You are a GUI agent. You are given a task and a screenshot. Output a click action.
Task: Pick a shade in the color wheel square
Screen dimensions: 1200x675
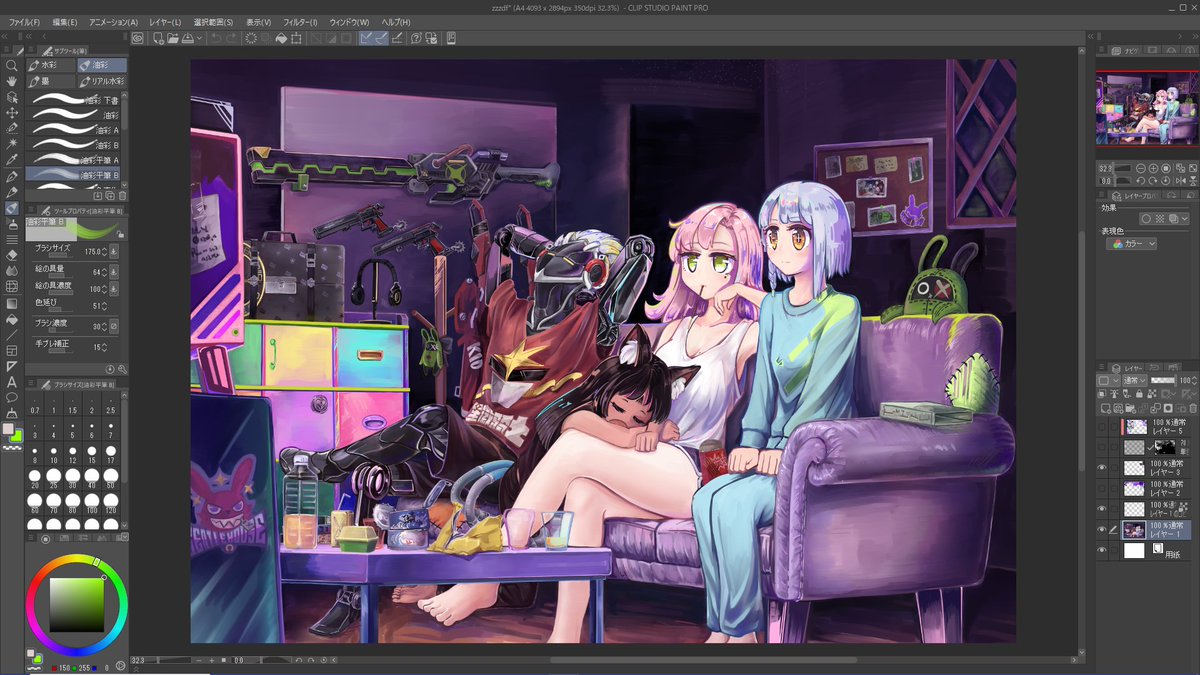[77, 604]
